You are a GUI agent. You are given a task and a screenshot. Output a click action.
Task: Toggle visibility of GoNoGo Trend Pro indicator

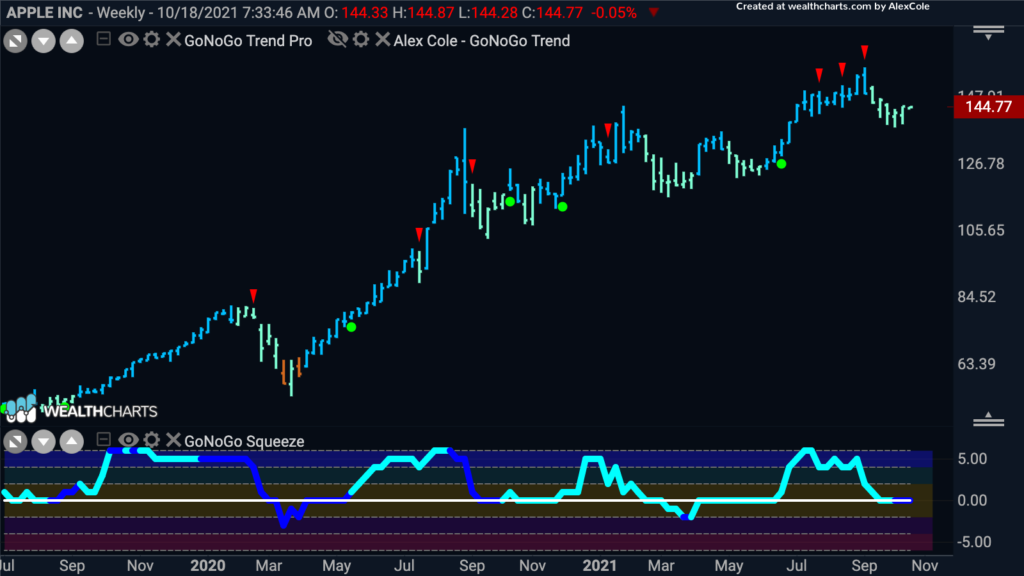[x=128, y=39]
